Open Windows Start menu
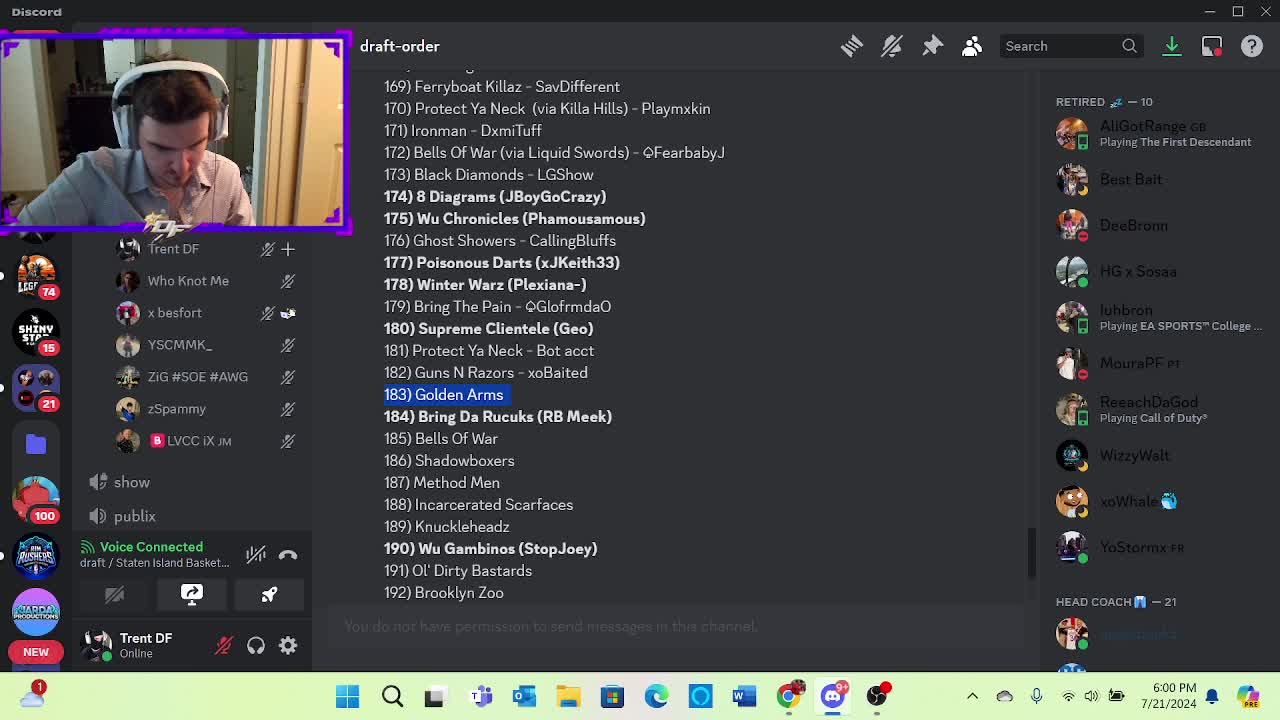This screenshot has height=720, width=1280. pos(348,696)
